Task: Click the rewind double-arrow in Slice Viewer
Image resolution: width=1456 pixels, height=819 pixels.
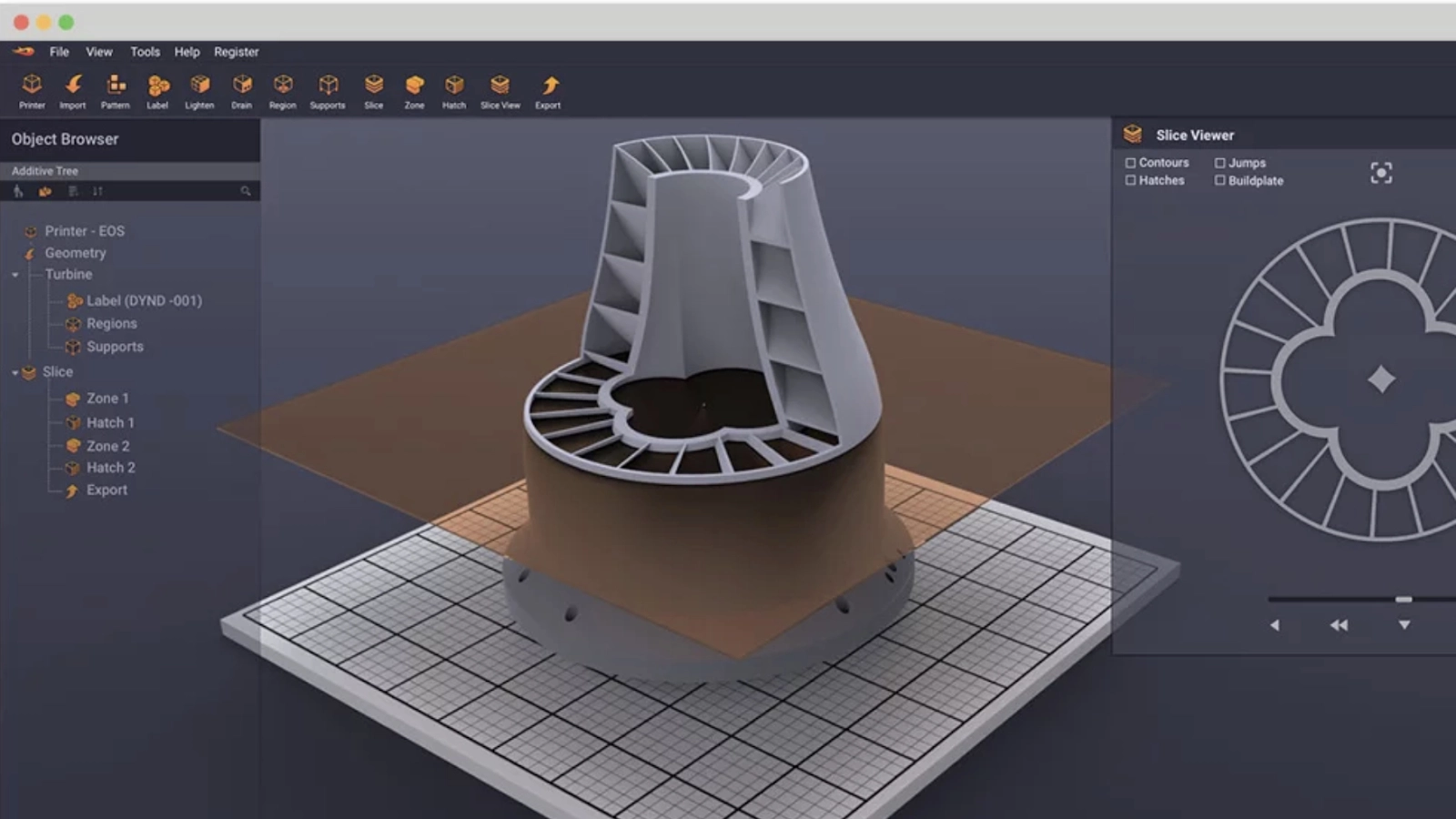Action: [1339, 625]
